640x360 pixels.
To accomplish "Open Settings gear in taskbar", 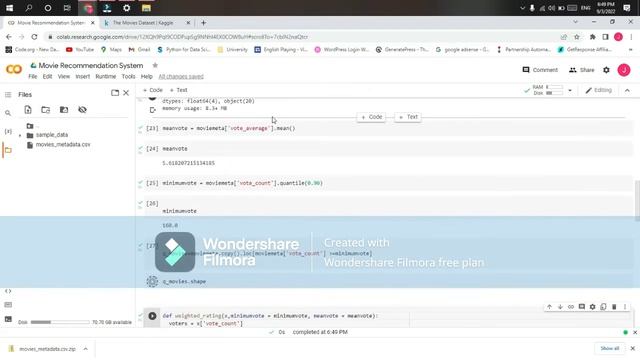I will coord(127,8).
